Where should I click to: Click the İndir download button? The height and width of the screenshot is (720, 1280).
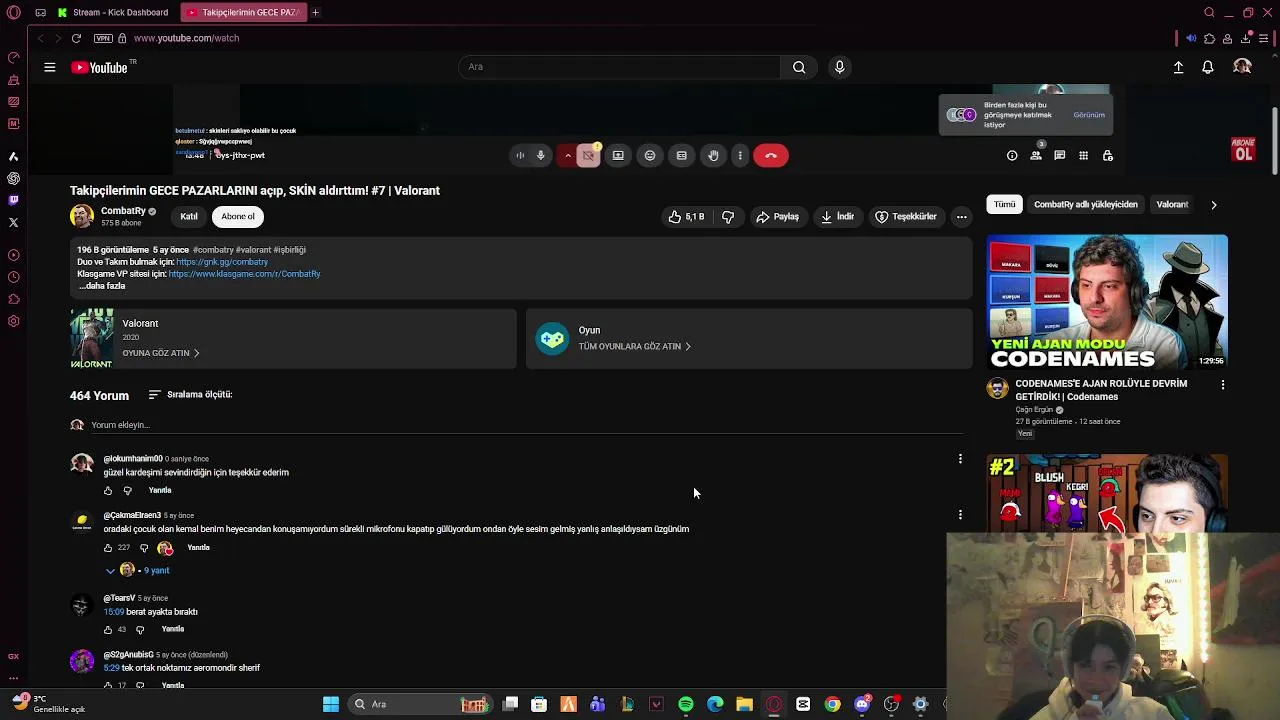click(837, 216)
